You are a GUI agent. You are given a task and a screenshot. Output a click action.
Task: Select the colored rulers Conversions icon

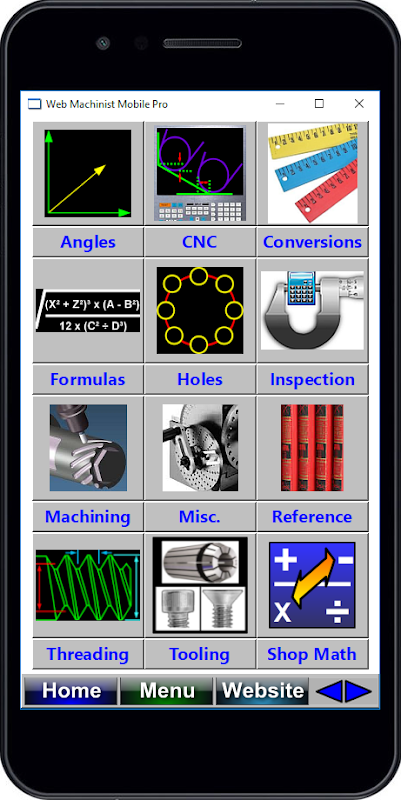[312, 173]
